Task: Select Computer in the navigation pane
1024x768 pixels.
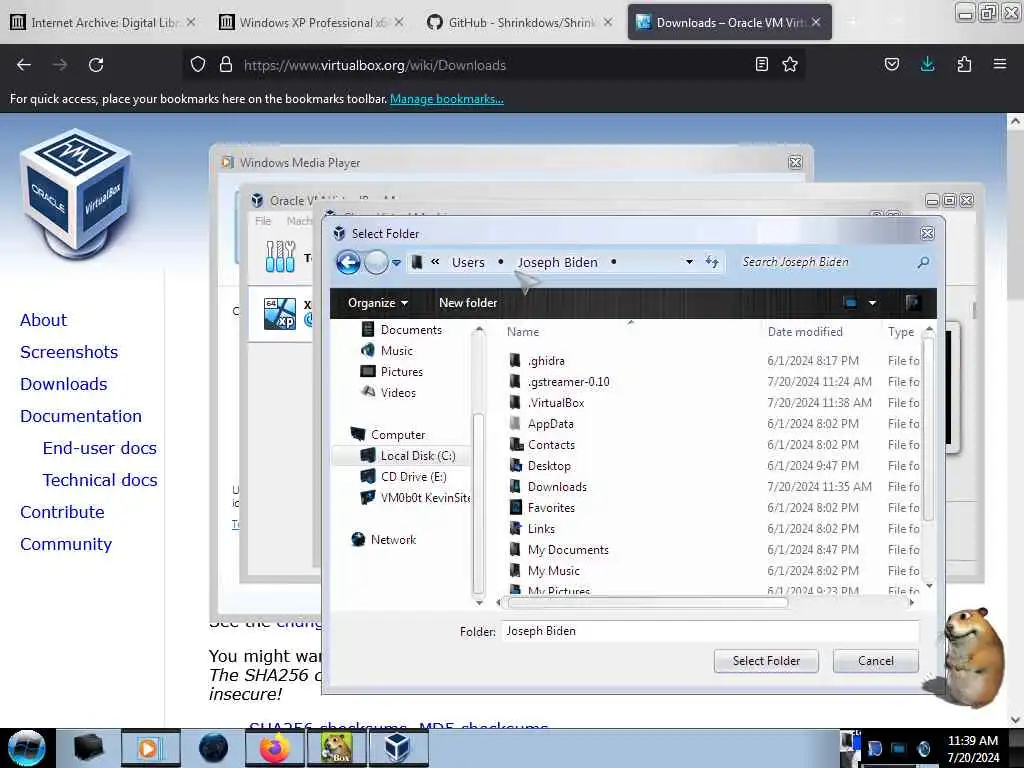Action: pyautogui.click(x=398, y=435)
